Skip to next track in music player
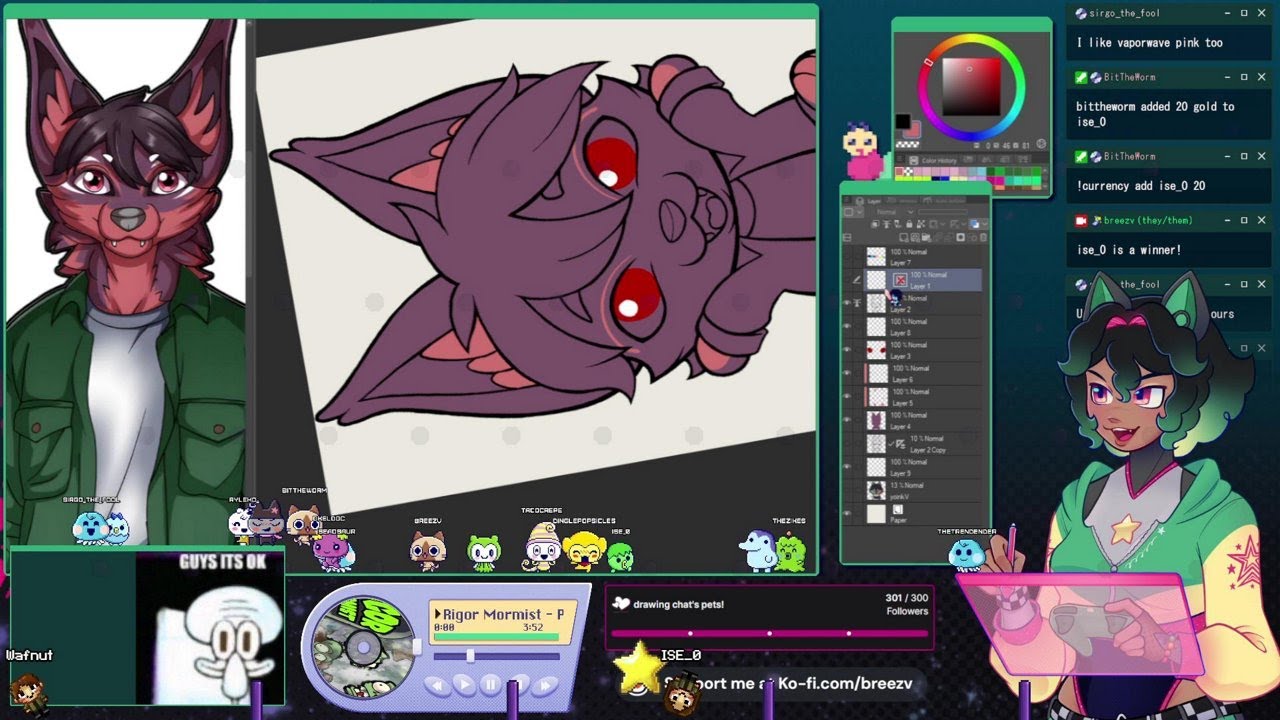Screen dimensions: 1280x720 tap(545, 685)
